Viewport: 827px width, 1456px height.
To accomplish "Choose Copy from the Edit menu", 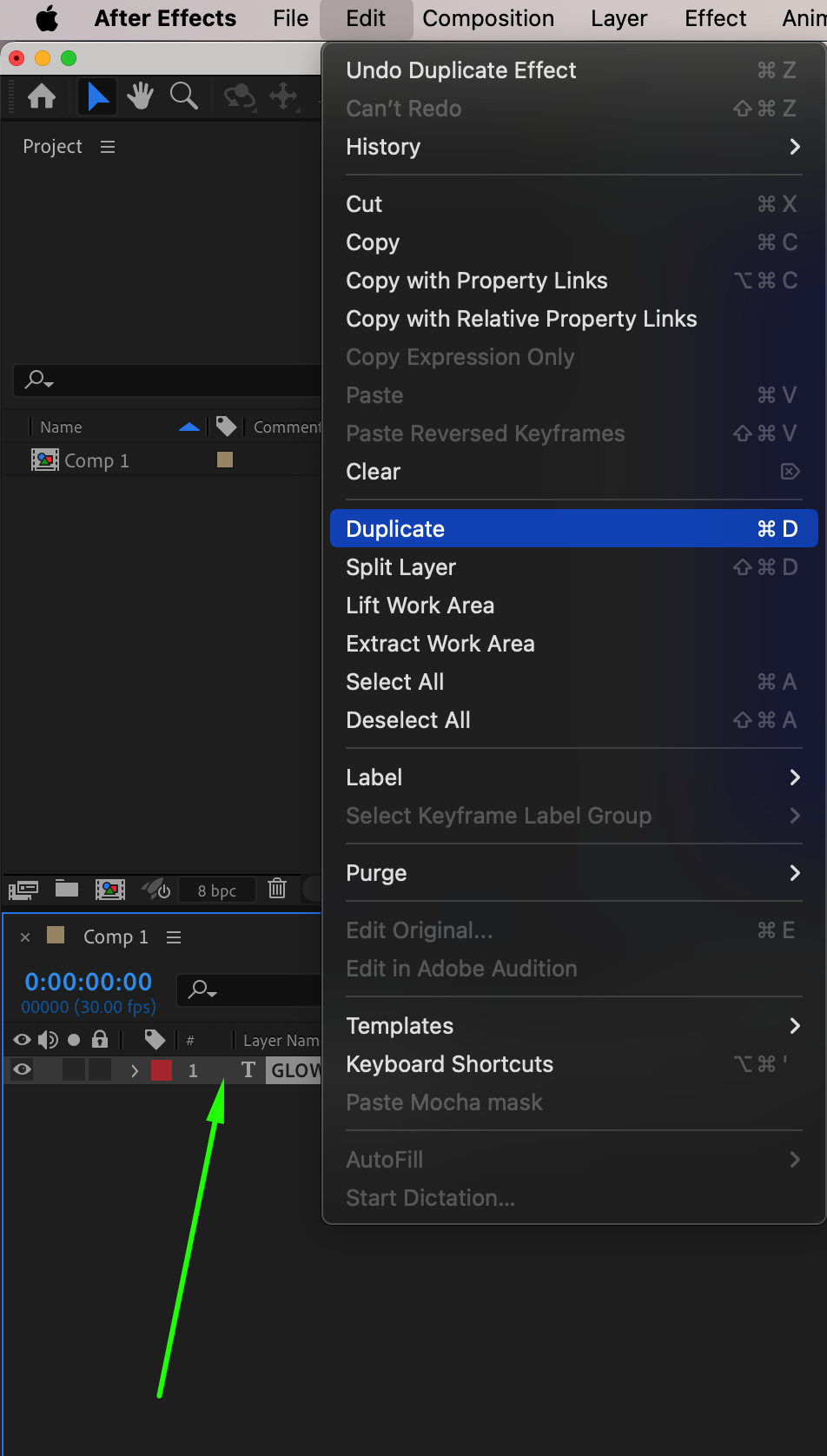I will (x=573, y=242).
